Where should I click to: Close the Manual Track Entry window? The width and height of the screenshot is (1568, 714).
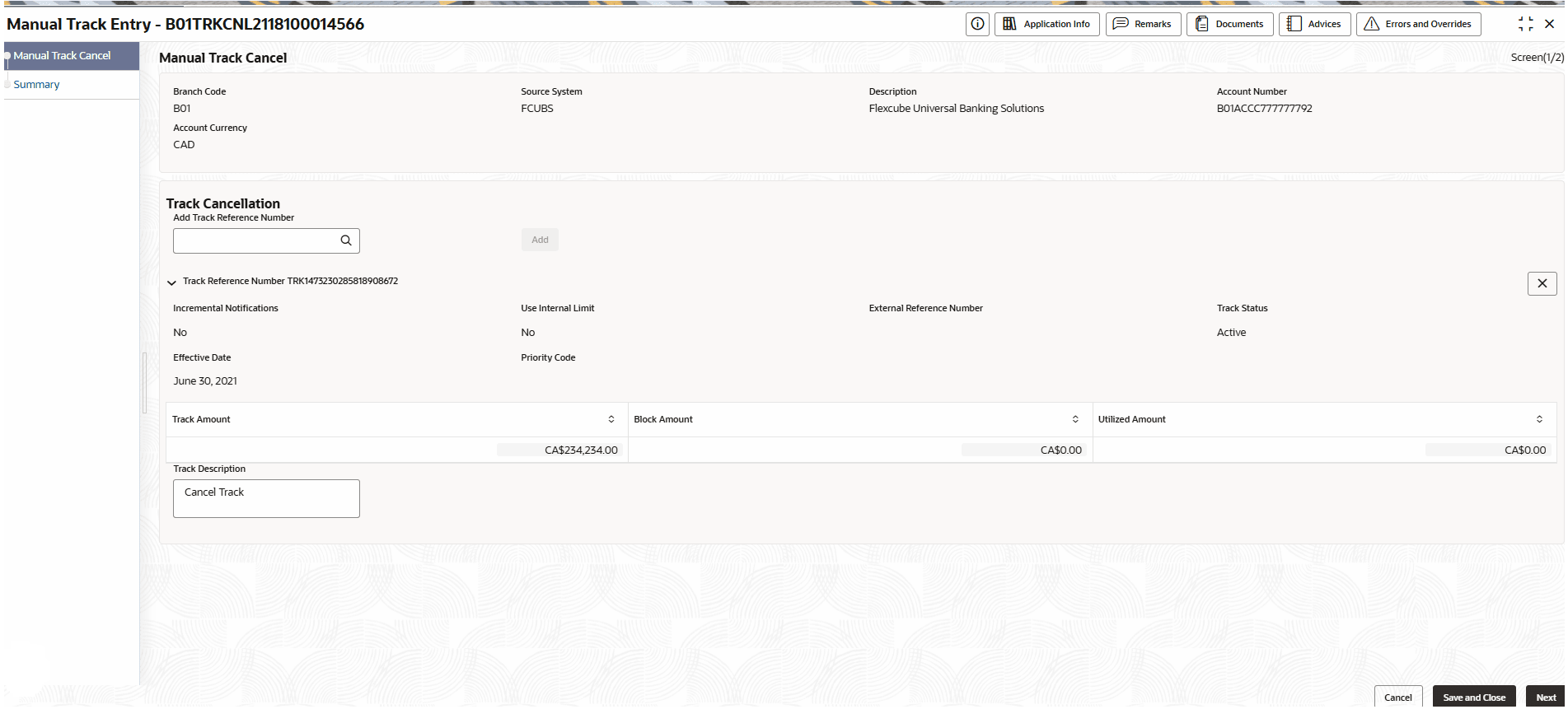[1549, 24]
